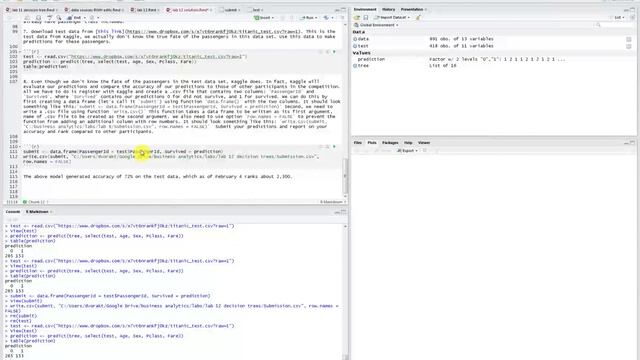Screen dimensions: 640x360
Task: Select the Environment tab
Action: [365, 9]
